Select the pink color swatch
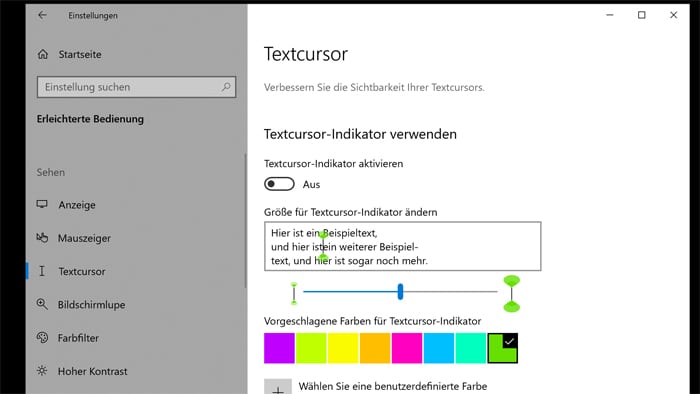This screenshot has width=700, height=394. 407,348
